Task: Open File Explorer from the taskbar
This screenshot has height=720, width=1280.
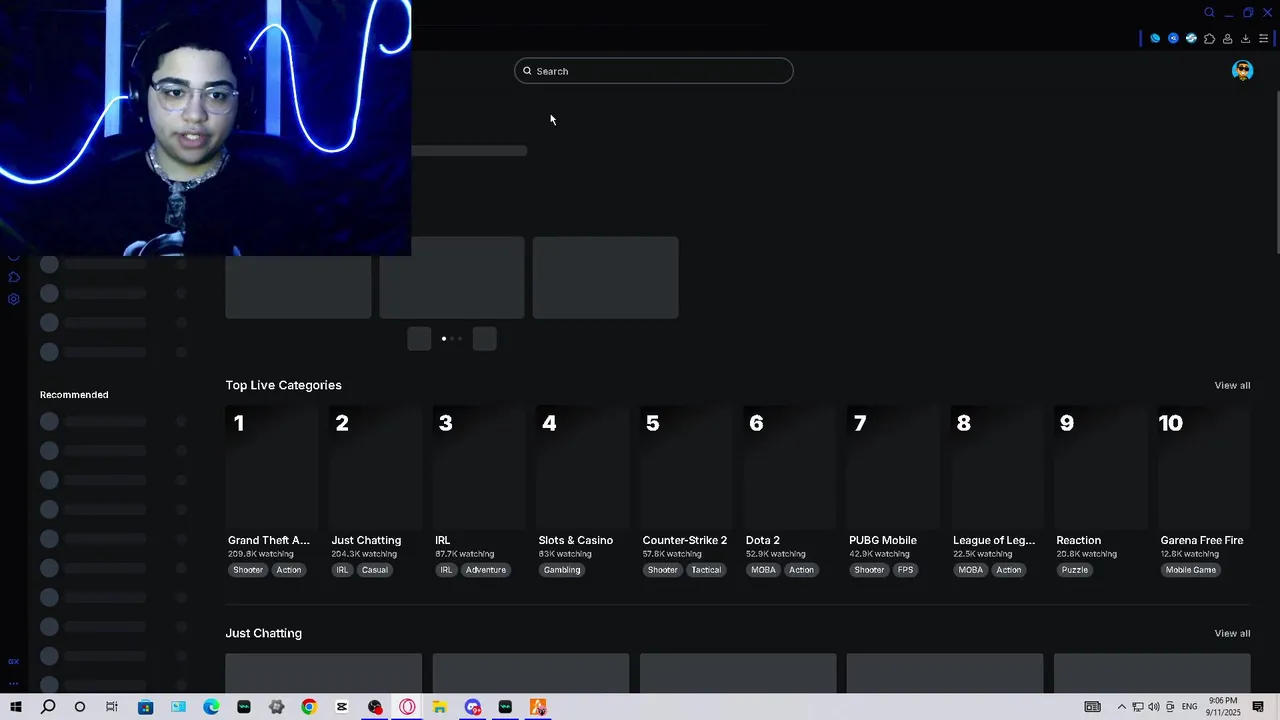Action: [439, 707]
